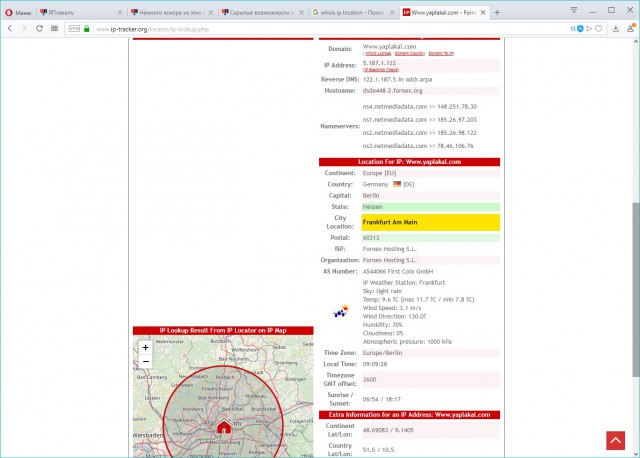Open the ad blocker badge showing 13
Image resolution: width=640 pixels, height=458 pixels.
[577, 29]
